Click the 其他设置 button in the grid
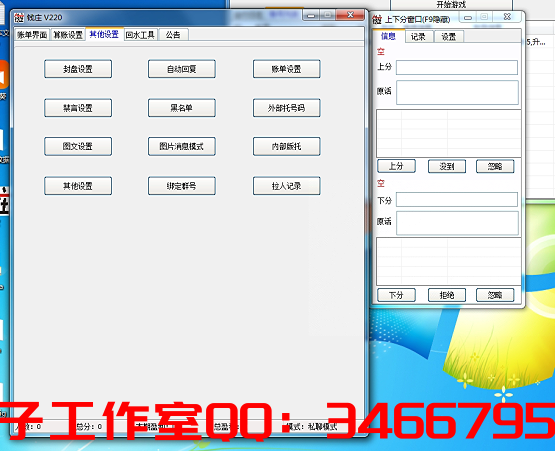Image resolution: width=555 pixels, height=451 pixels. [78, 186]
